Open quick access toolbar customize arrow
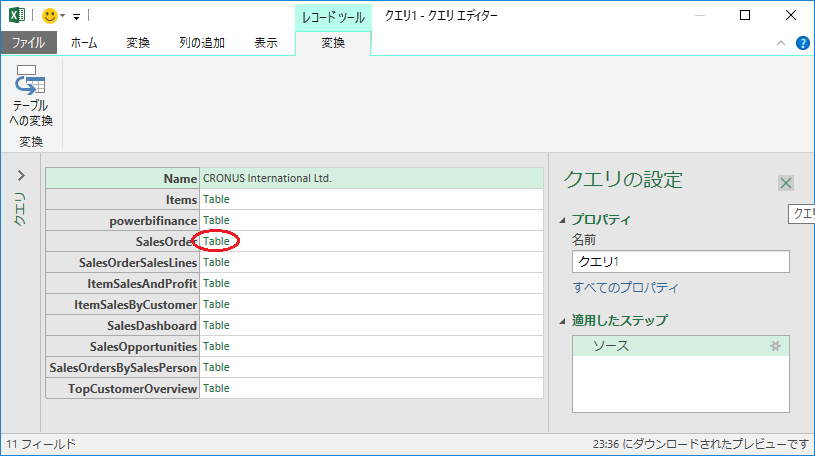The width and height of the screenshot is (815, 456). (75, 17)
